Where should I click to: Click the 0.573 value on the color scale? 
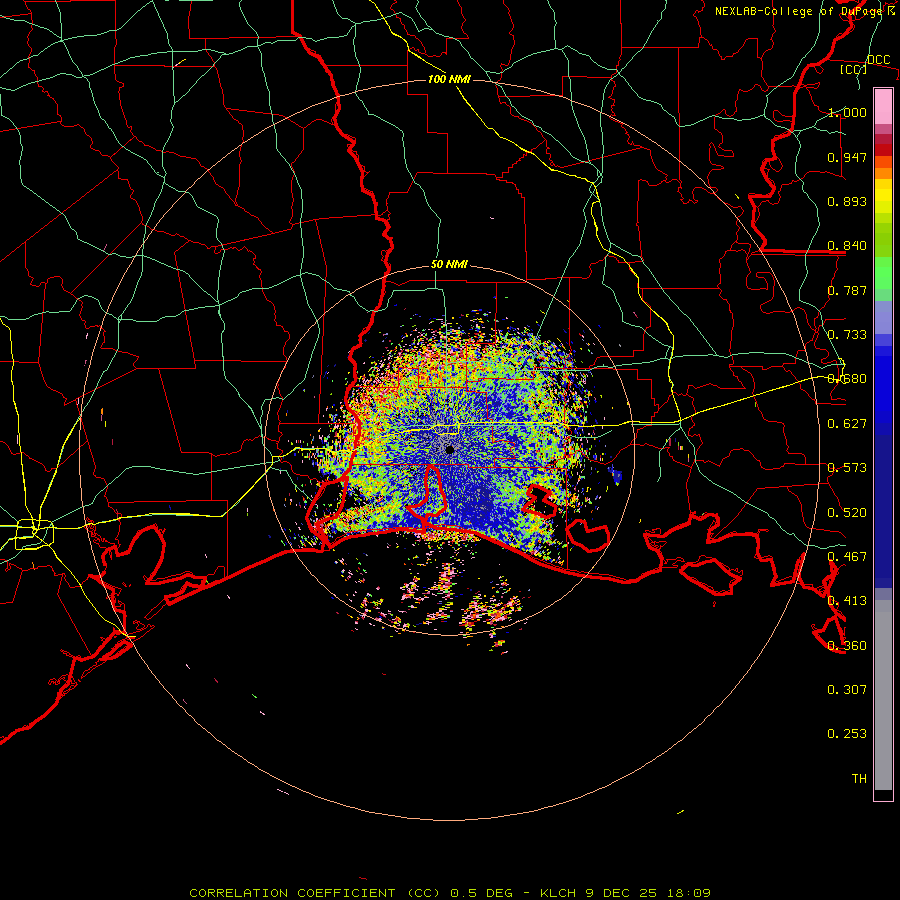[x=847, y=468]
